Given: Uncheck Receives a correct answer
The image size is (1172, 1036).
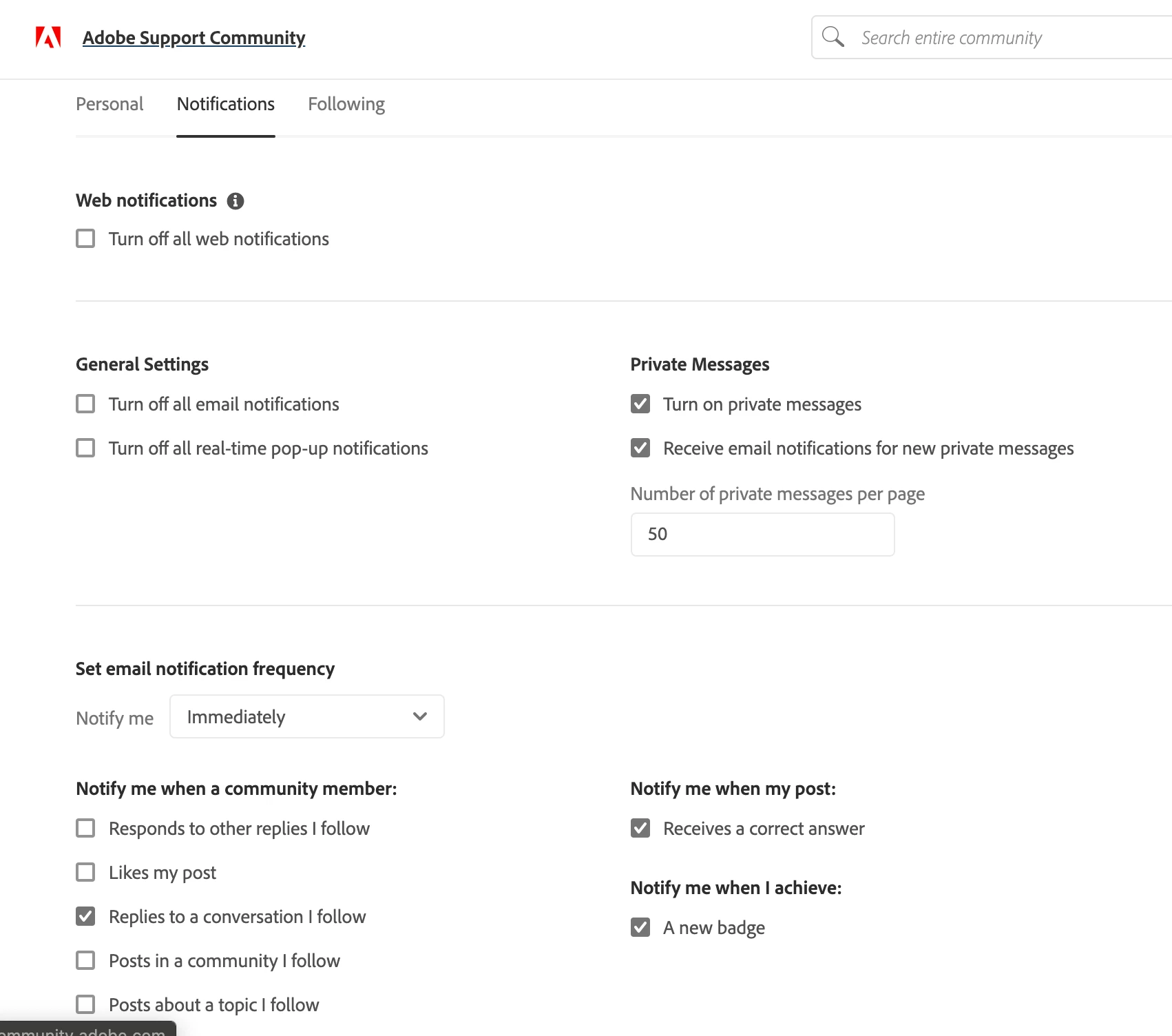Looking at the screenshot, I should 640,828.
